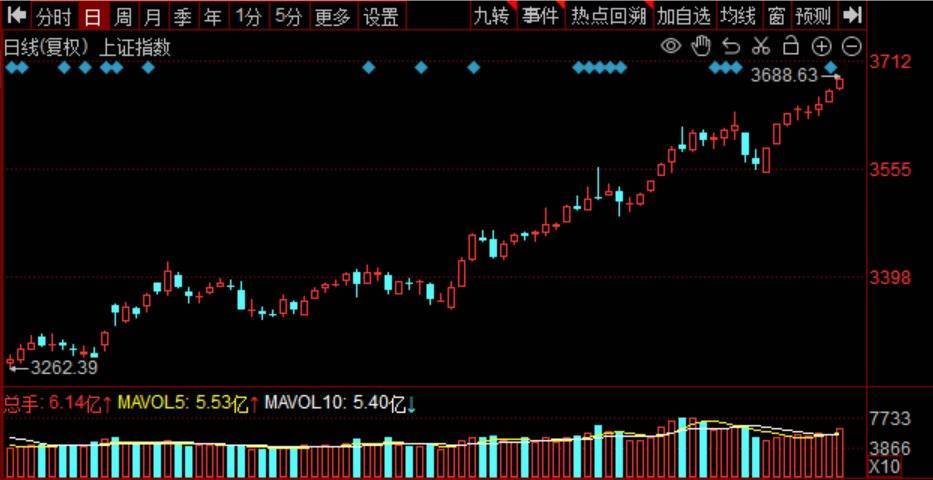This screenshot has height=480, width=933.
Task: Open the 更多 more periods dropdown
Action: tap(333, 17)
